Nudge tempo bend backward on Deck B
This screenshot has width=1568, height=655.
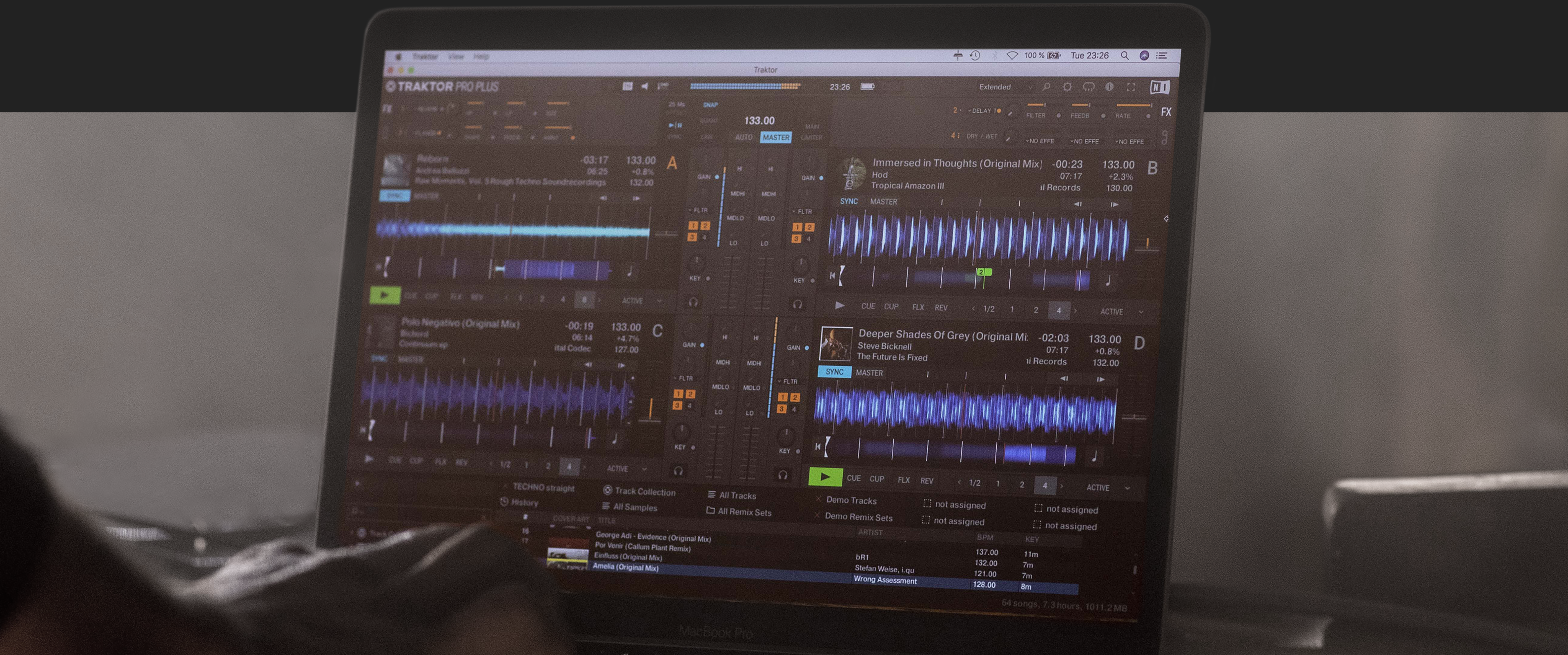coord(1078,204)
